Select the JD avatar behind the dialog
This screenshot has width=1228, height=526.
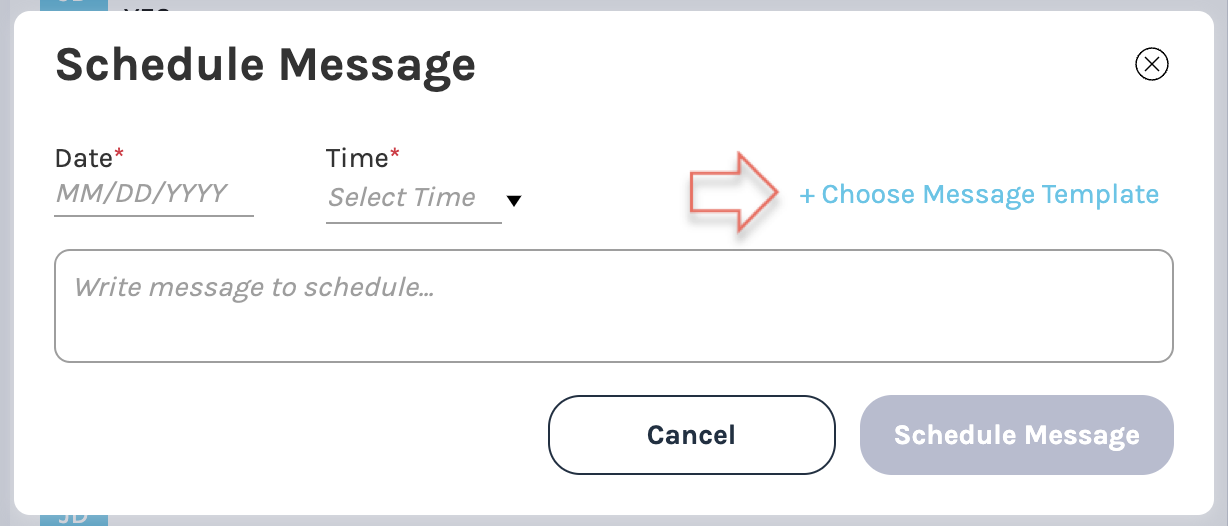pos(74,518)
